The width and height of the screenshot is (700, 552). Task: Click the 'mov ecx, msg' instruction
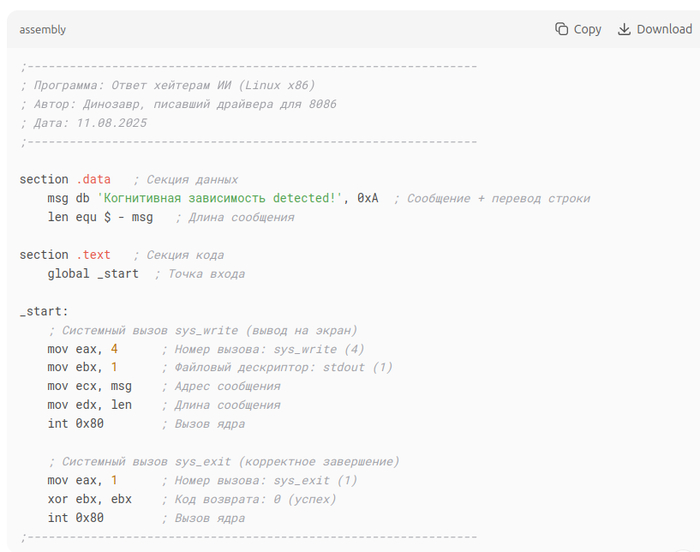point(89,386)
